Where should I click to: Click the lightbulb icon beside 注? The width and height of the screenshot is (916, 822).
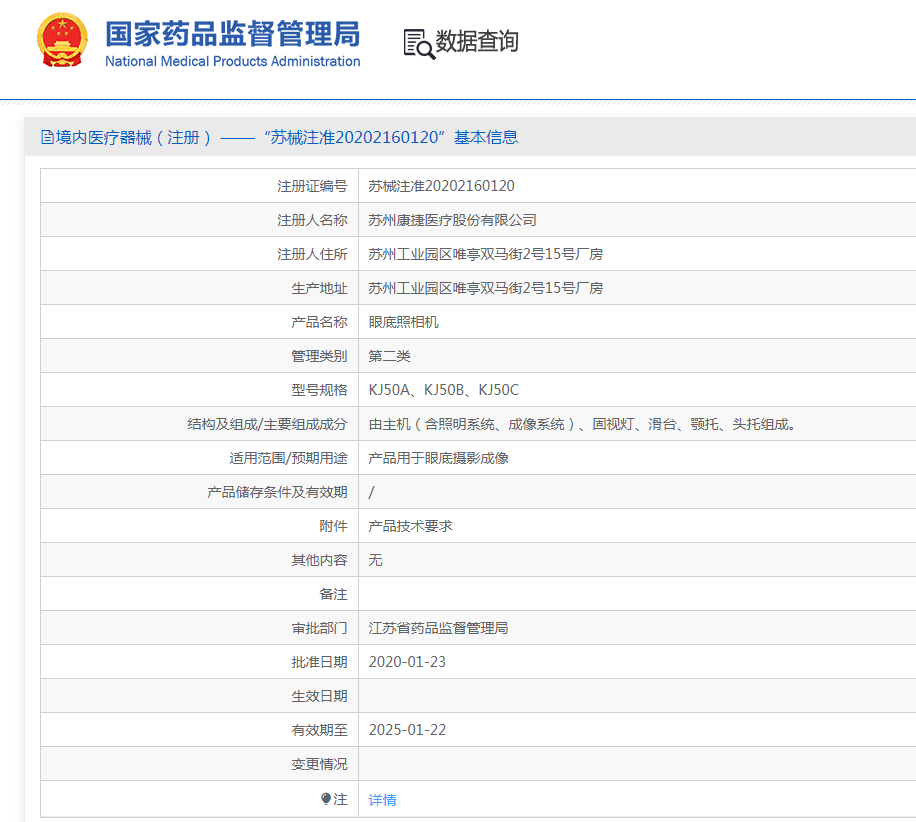pos(326,799)
